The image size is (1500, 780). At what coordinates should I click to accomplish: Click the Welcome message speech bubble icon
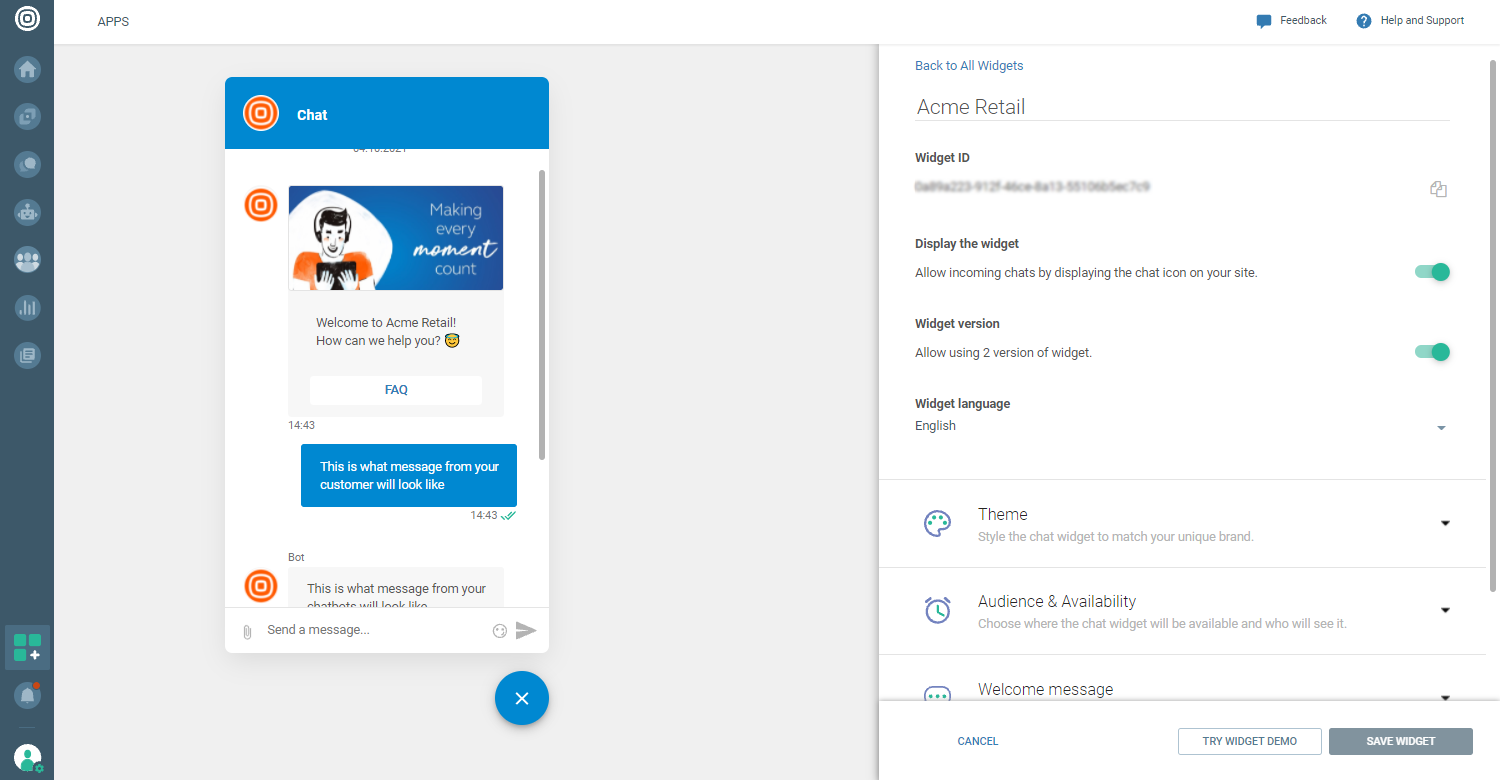pos(937,694)
